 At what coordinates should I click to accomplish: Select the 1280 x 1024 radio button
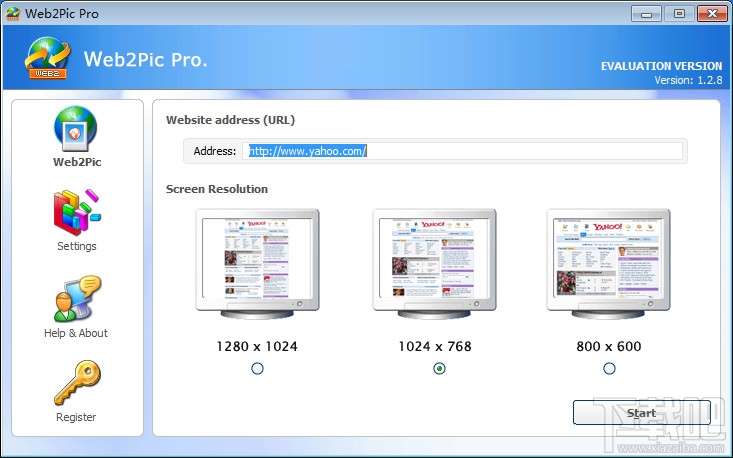257,368
